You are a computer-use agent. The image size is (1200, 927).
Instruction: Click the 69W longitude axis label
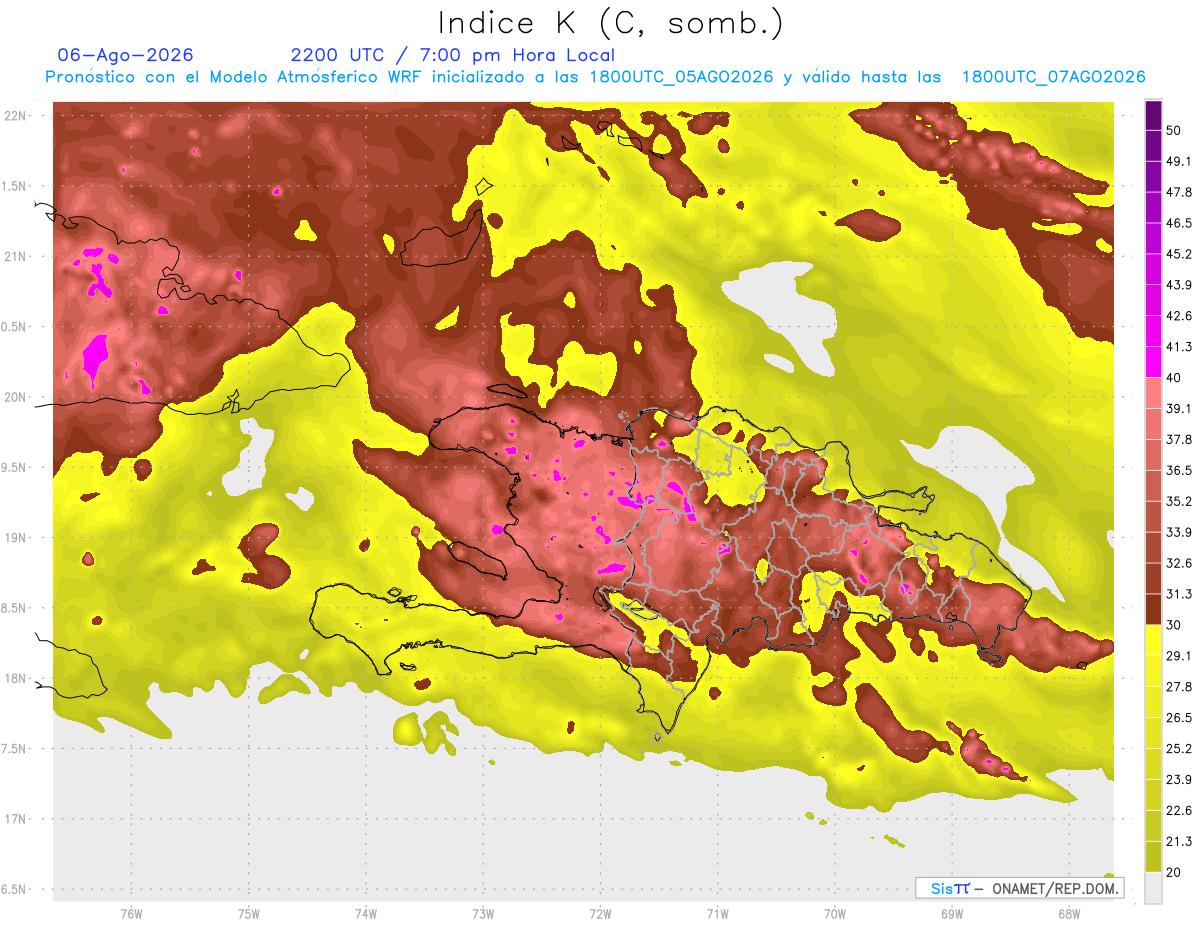[x=952, y=914]
